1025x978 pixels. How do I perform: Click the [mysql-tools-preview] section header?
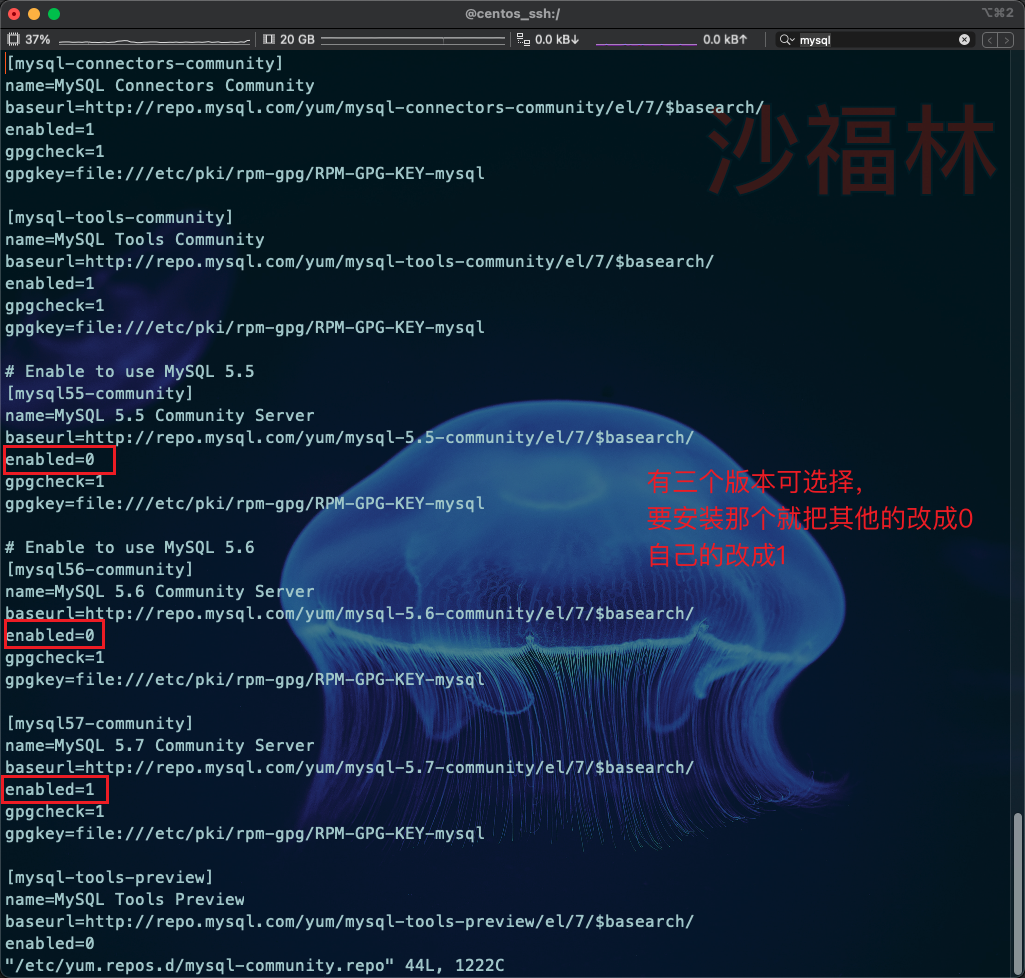click(x=109, y=877)
